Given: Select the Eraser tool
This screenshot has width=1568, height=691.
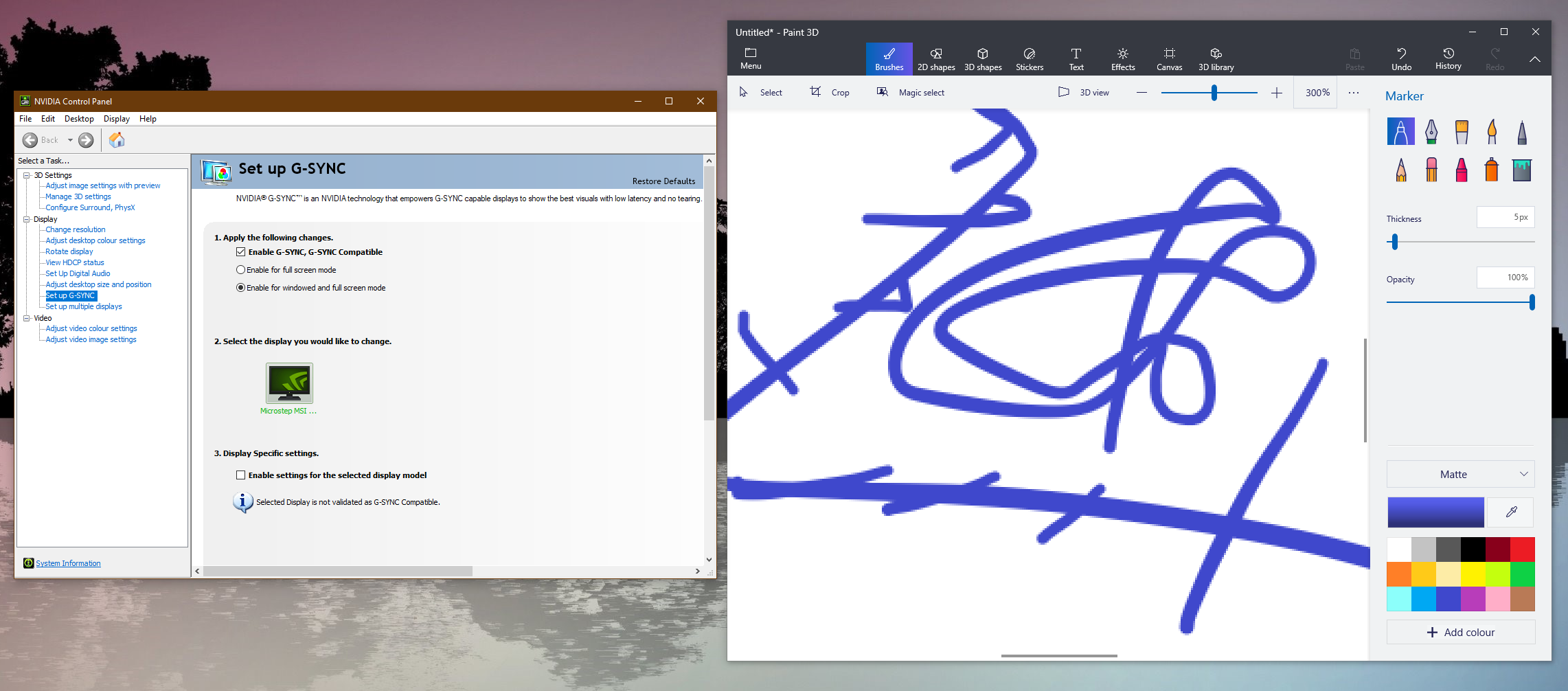Looking at the screenshot, I should point(1431,170).
